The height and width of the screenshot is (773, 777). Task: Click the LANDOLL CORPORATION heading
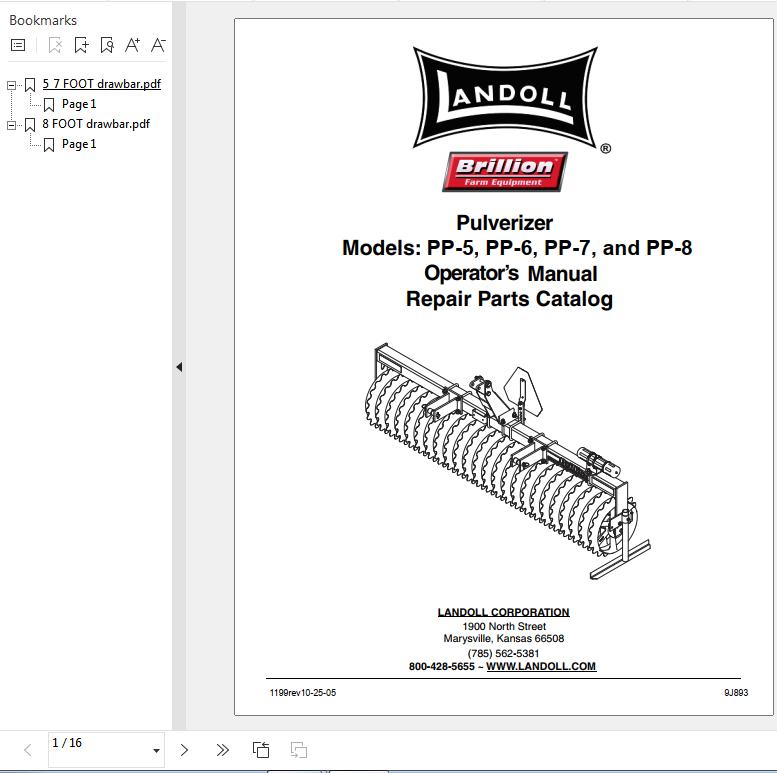tap(503, 612)
